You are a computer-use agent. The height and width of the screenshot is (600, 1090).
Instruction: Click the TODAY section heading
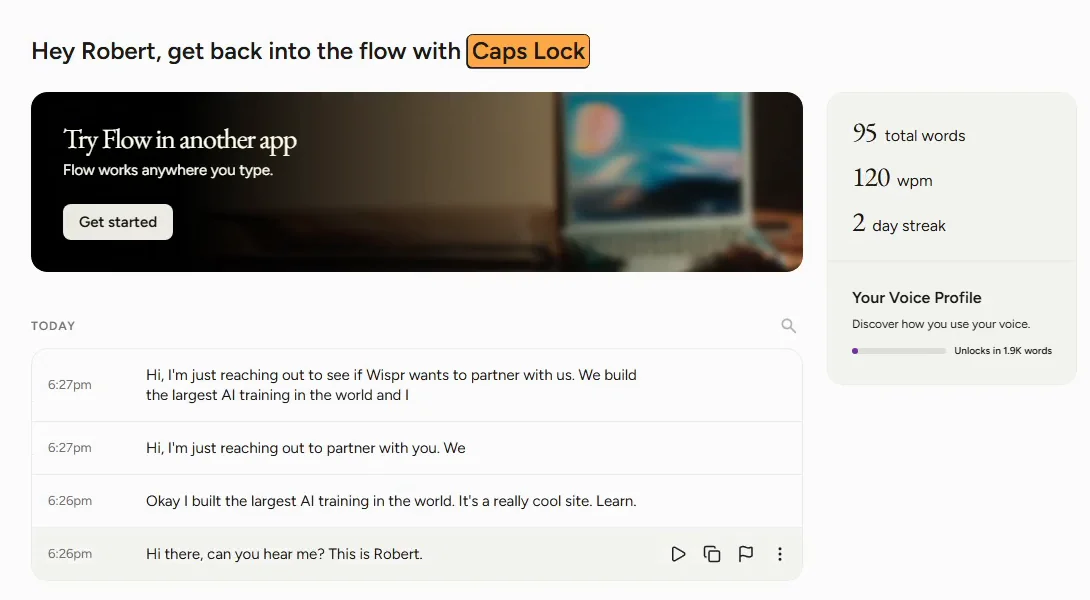[53, 326]
